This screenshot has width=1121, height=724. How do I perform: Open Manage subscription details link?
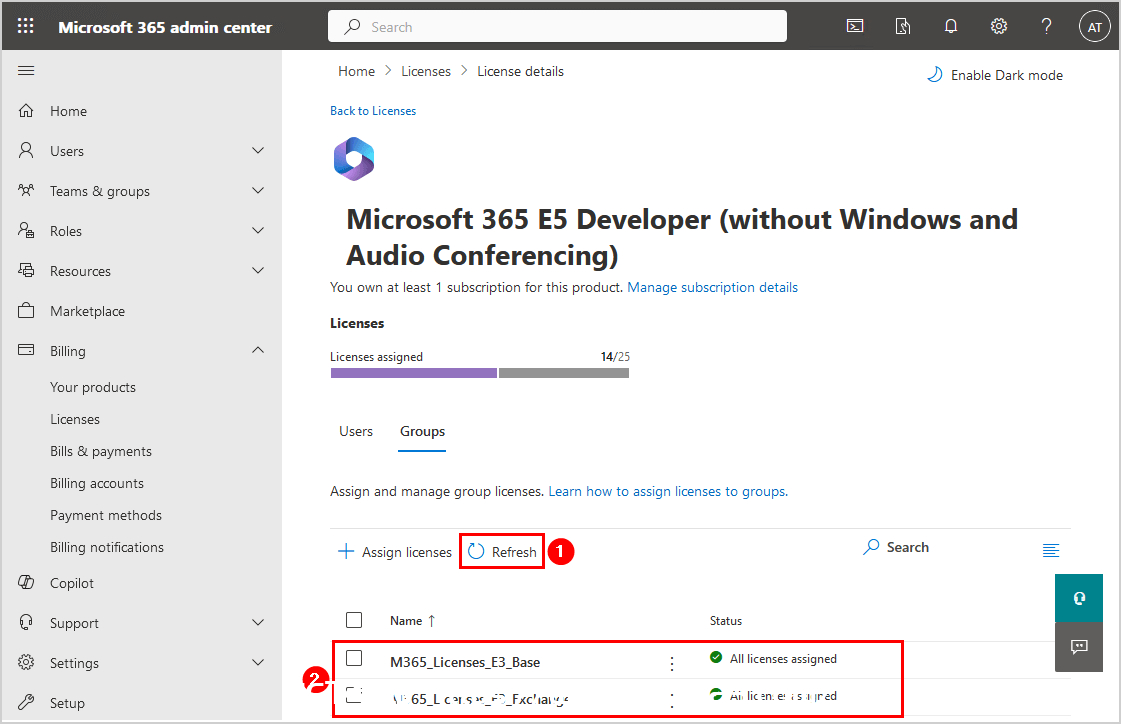coord(713,287)
